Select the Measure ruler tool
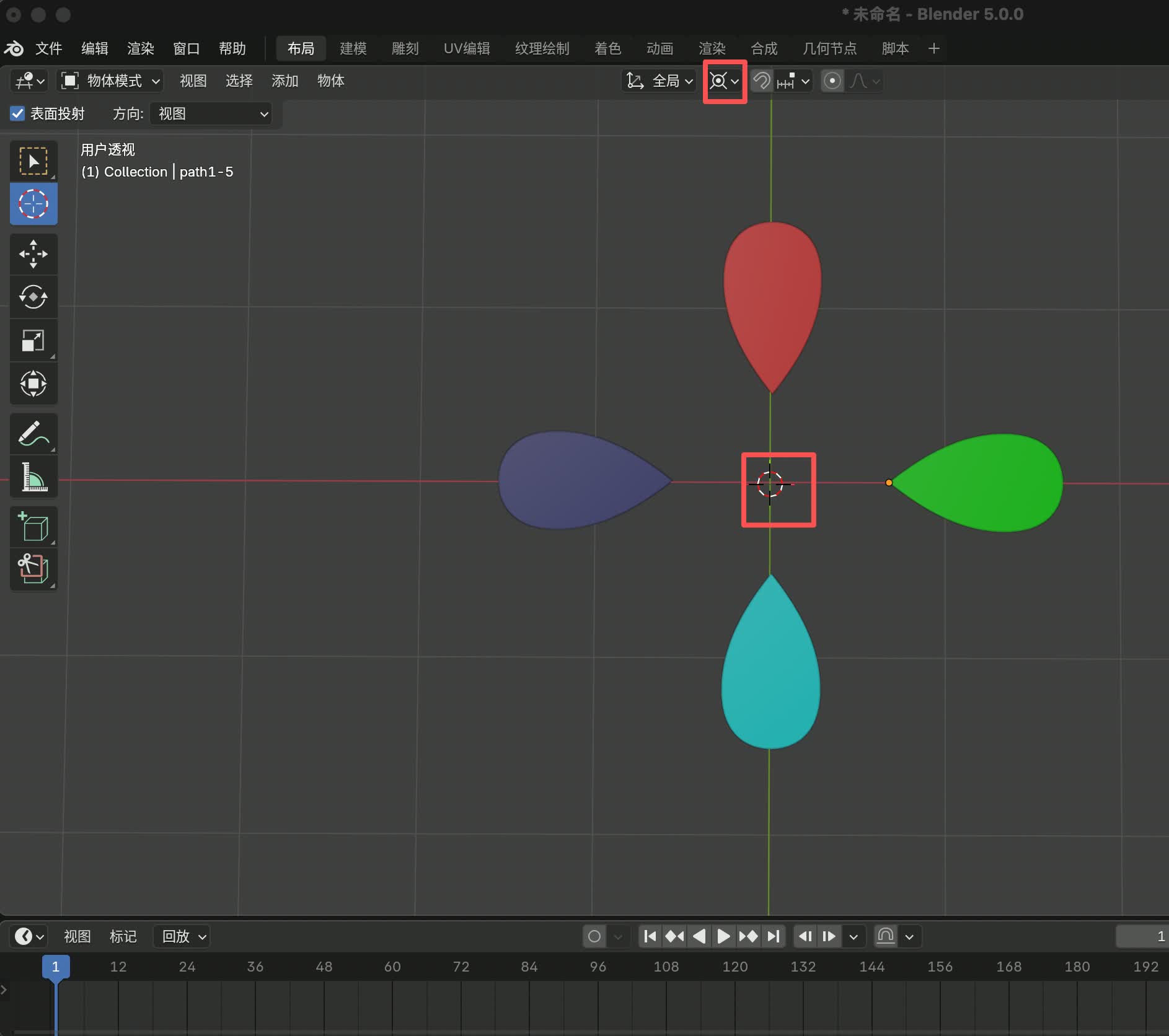The image size is (1169, 1036). pyautogui.click(x=33, y=477)
